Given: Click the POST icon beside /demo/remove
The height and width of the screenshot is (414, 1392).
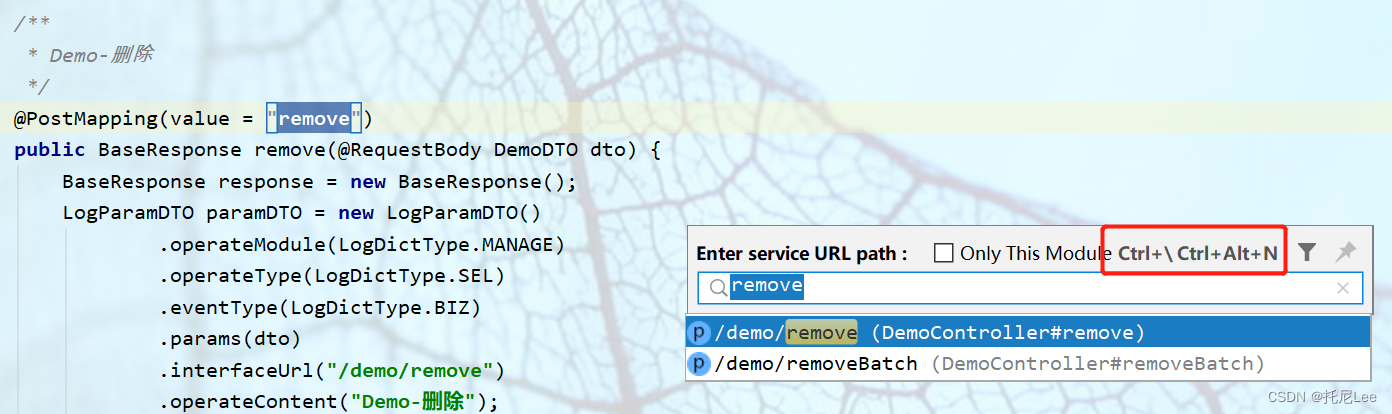Looking at the screenshot, I should pyautogui.click(x=700, y=332).
